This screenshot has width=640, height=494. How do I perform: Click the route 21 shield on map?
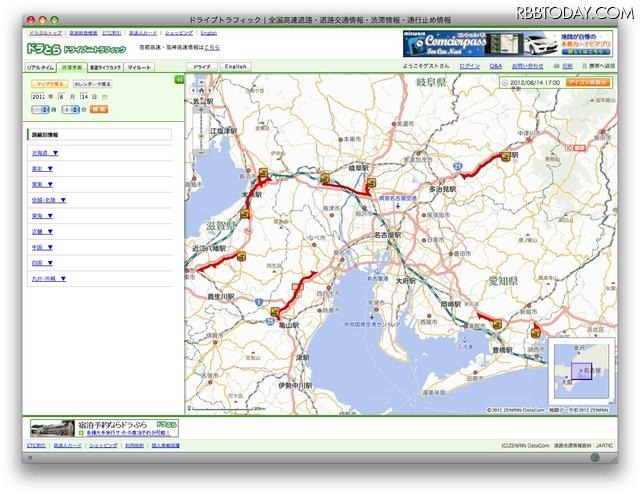coord(458,166)
